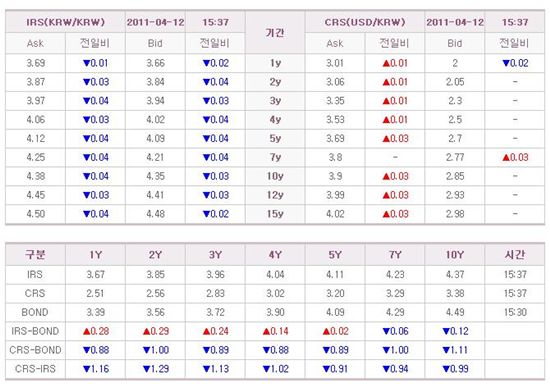Select the 1Y column header in lower table
The height and width of the screenshot is (387, 550).
[x=95, y=255]
